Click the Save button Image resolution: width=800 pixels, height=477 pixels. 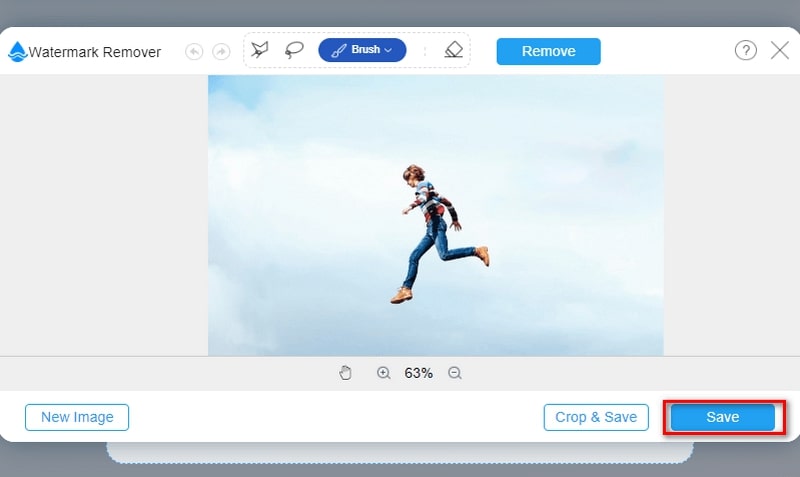click(x=722, y=417)
